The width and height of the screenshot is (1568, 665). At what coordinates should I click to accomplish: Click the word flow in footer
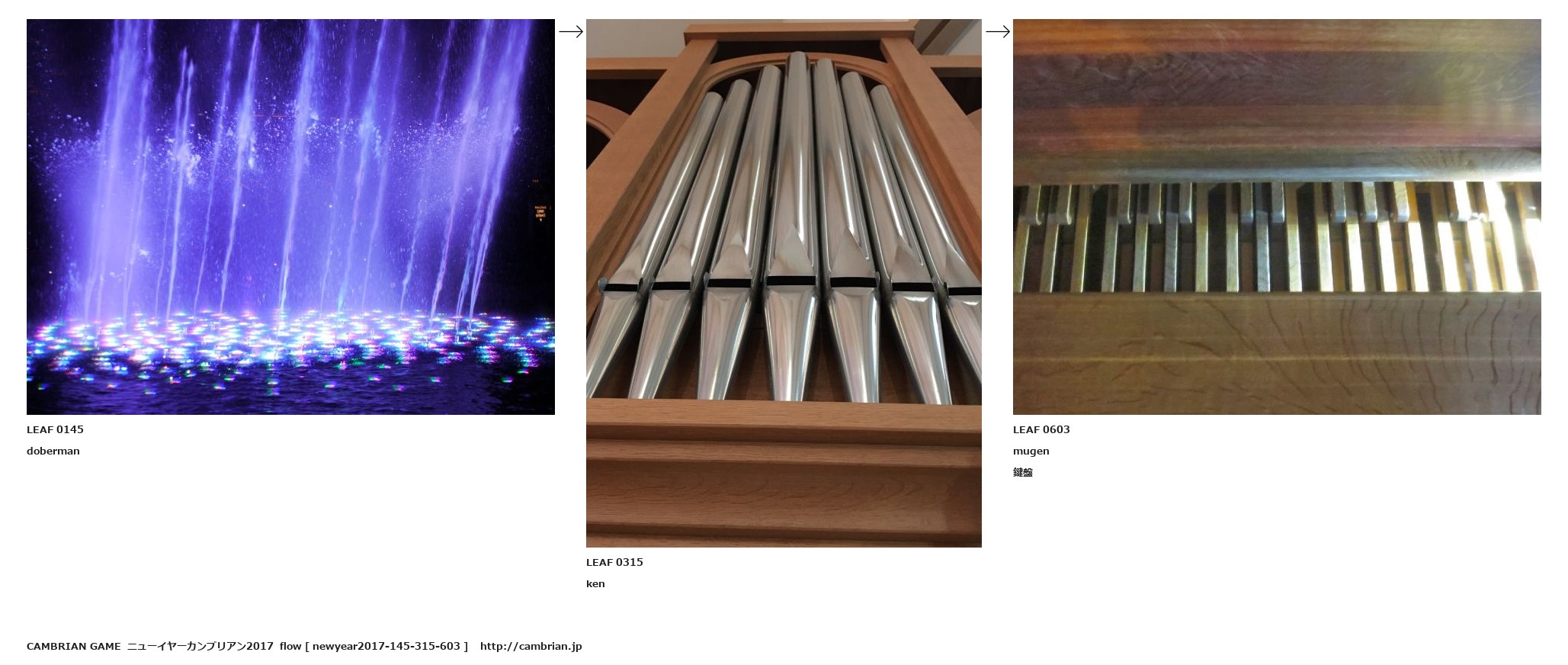click(x=290, y=646)
